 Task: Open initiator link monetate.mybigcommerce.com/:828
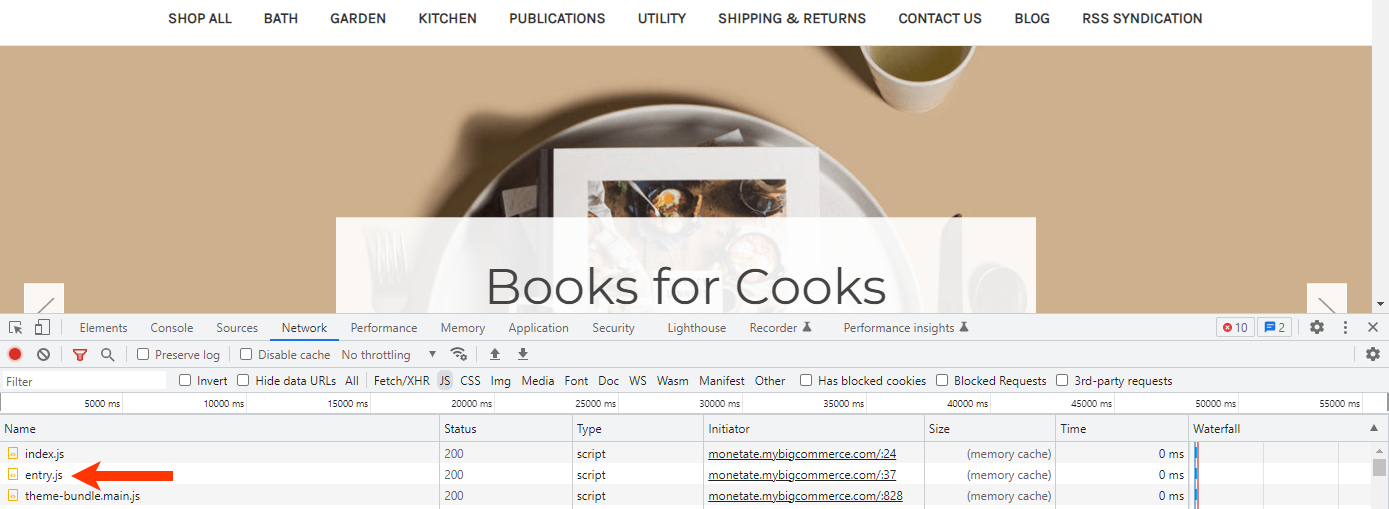tap(805, 496)
